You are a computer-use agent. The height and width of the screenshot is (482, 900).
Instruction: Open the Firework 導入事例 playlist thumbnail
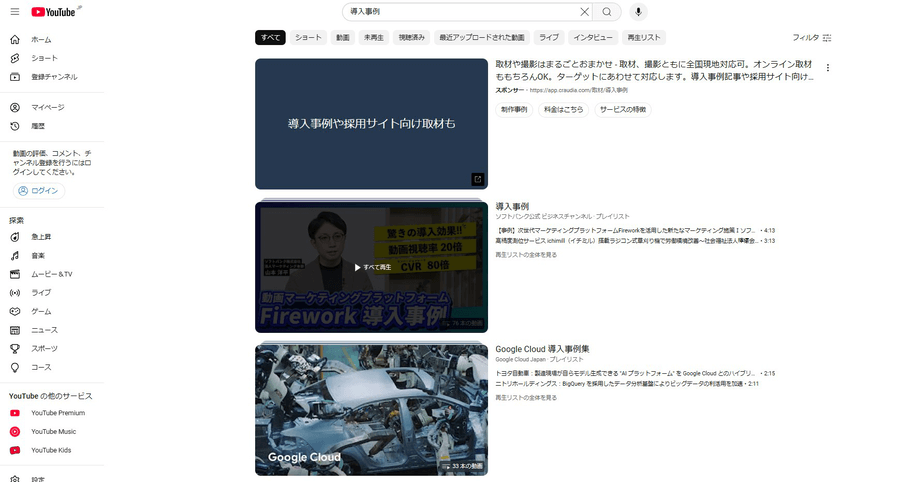(371, 267)
